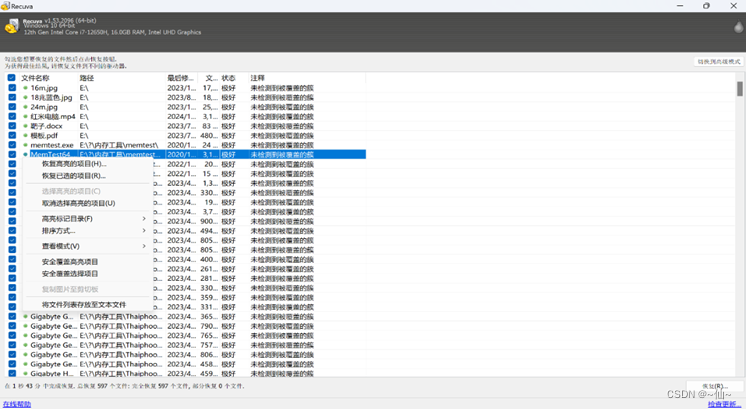Viewport: 746px width, 409px height.
Task: Click the Gigabyte G... row with size 365
Action: click(186, 316)
